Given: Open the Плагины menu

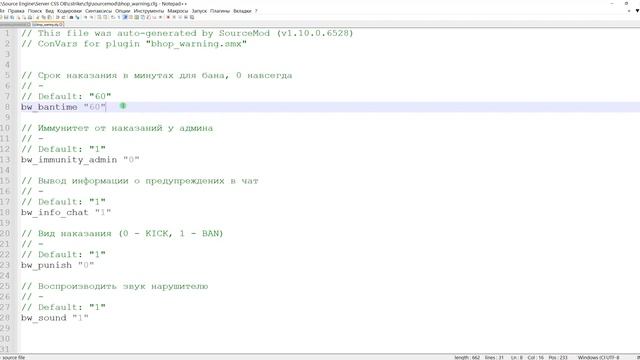Looking at the screenshot, I should tap(220, 11).
